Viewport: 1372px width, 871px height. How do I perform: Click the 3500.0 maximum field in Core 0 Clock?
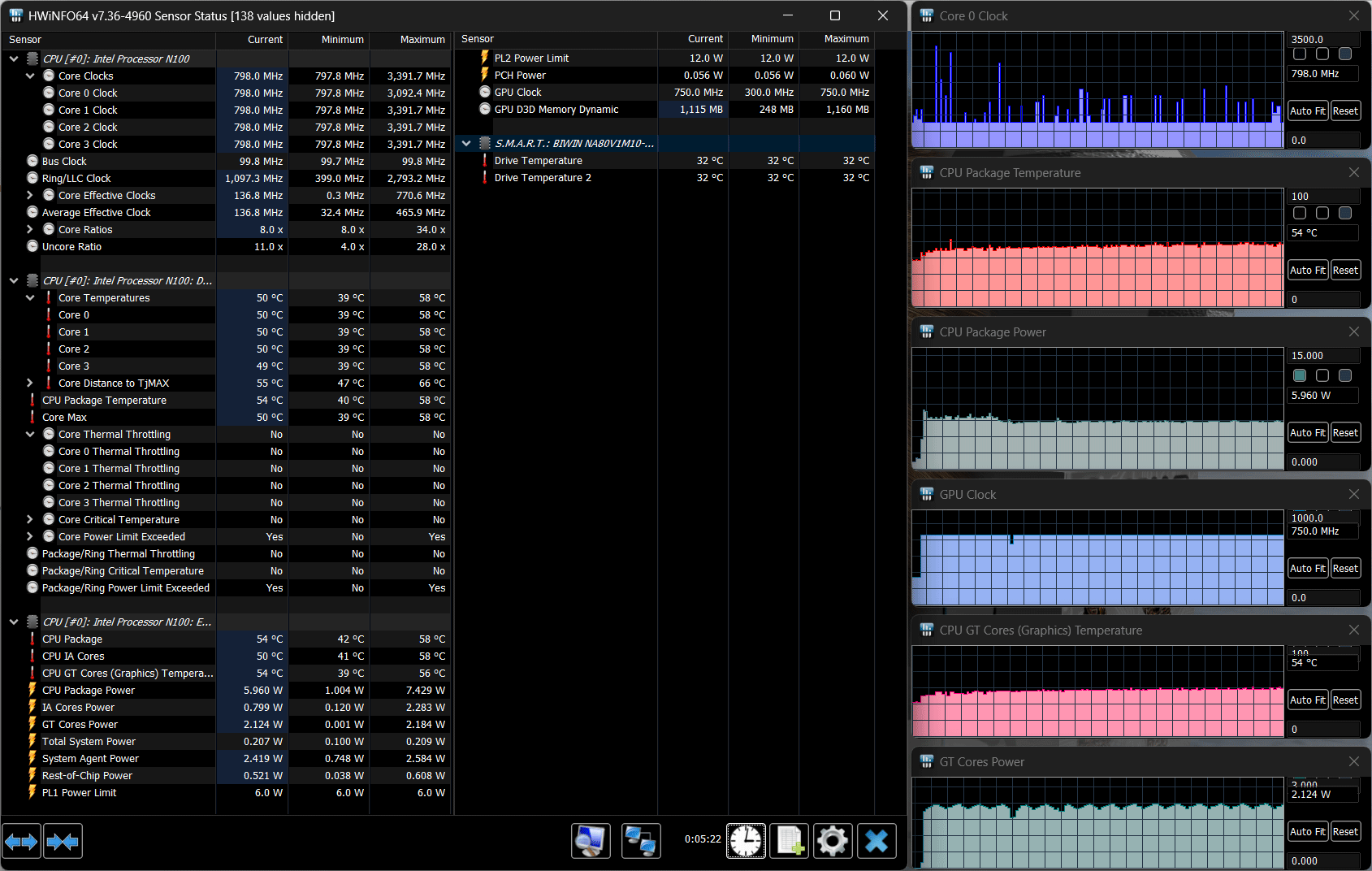tap(1323, 39)
